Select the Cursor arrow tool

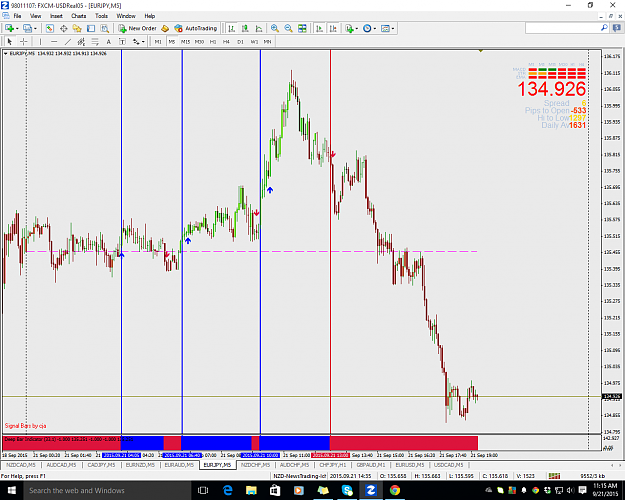click(x=10, y=41)
